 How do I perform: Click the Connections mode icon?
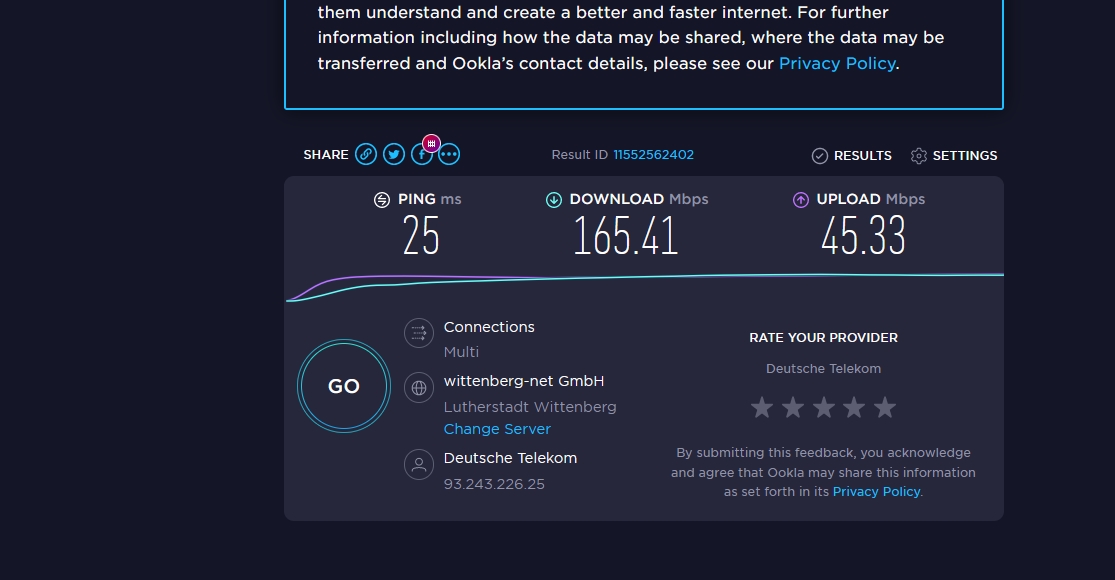(419, 333)
